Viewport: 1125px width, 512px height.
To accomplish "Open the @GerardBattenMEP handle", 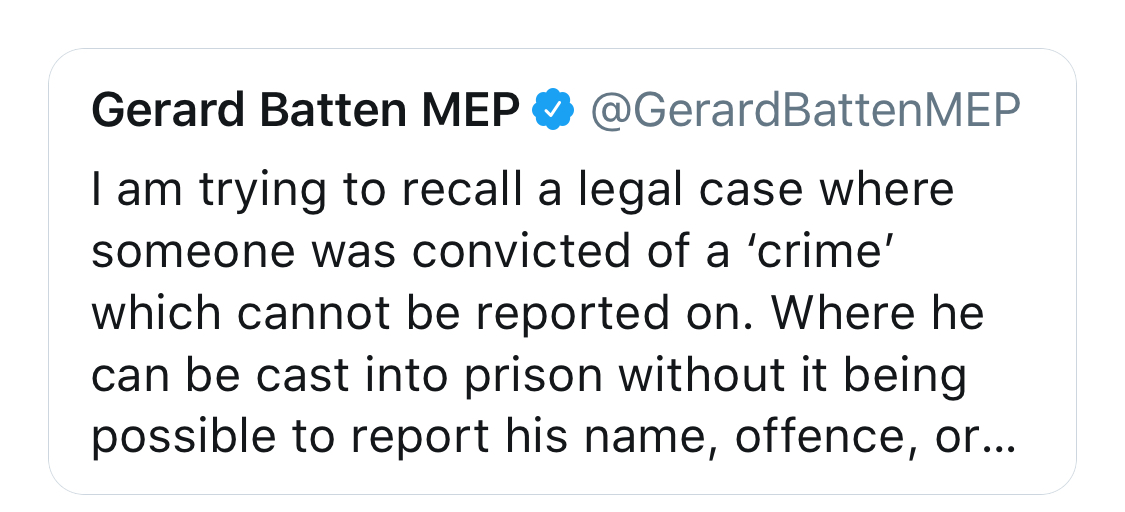I will (804, 110).
